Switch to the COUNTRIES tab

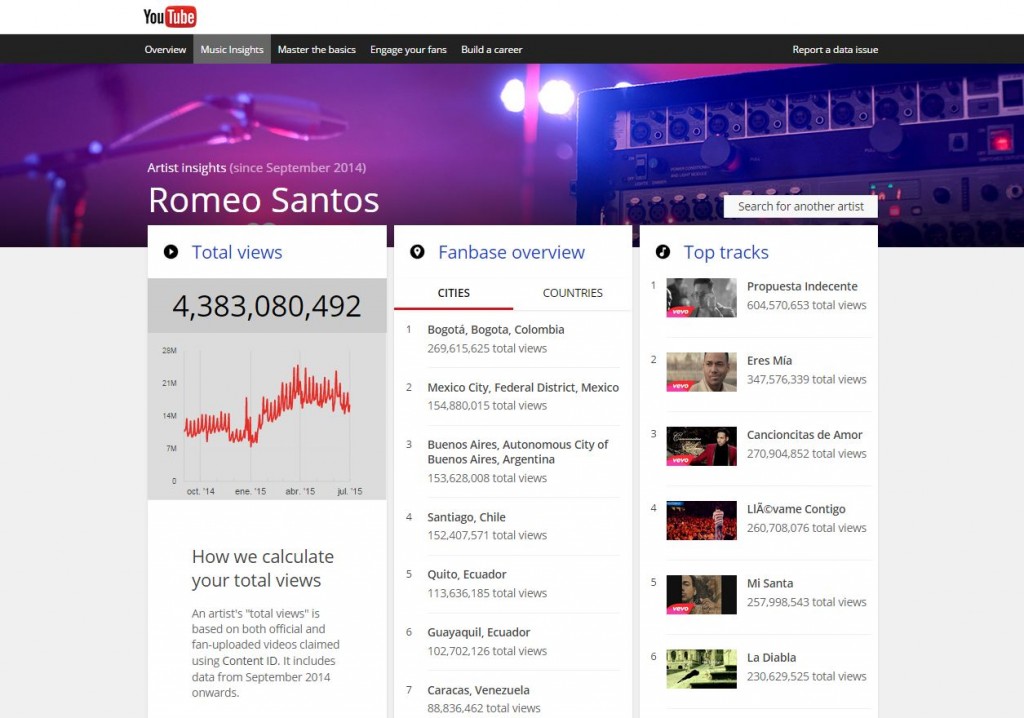(573, 293)
